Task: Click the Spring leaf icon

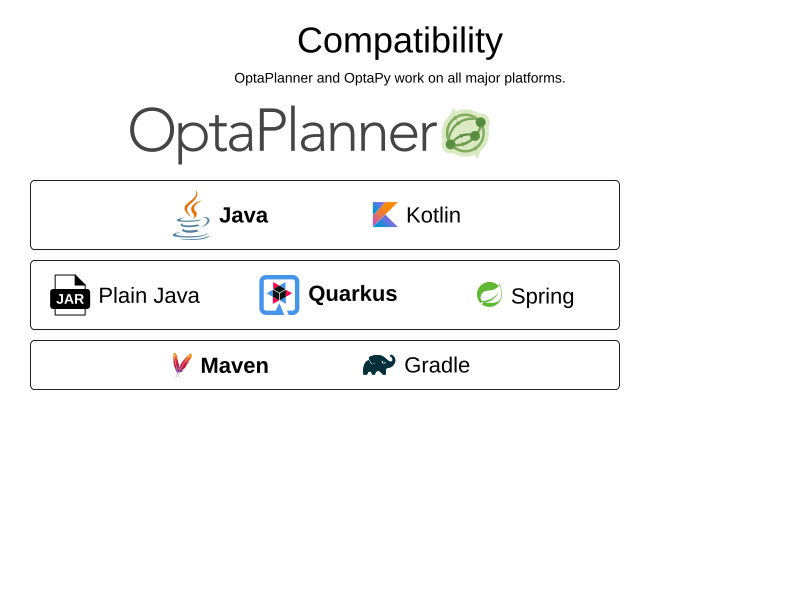Action: pyautogui.click(x=489, y=294)
